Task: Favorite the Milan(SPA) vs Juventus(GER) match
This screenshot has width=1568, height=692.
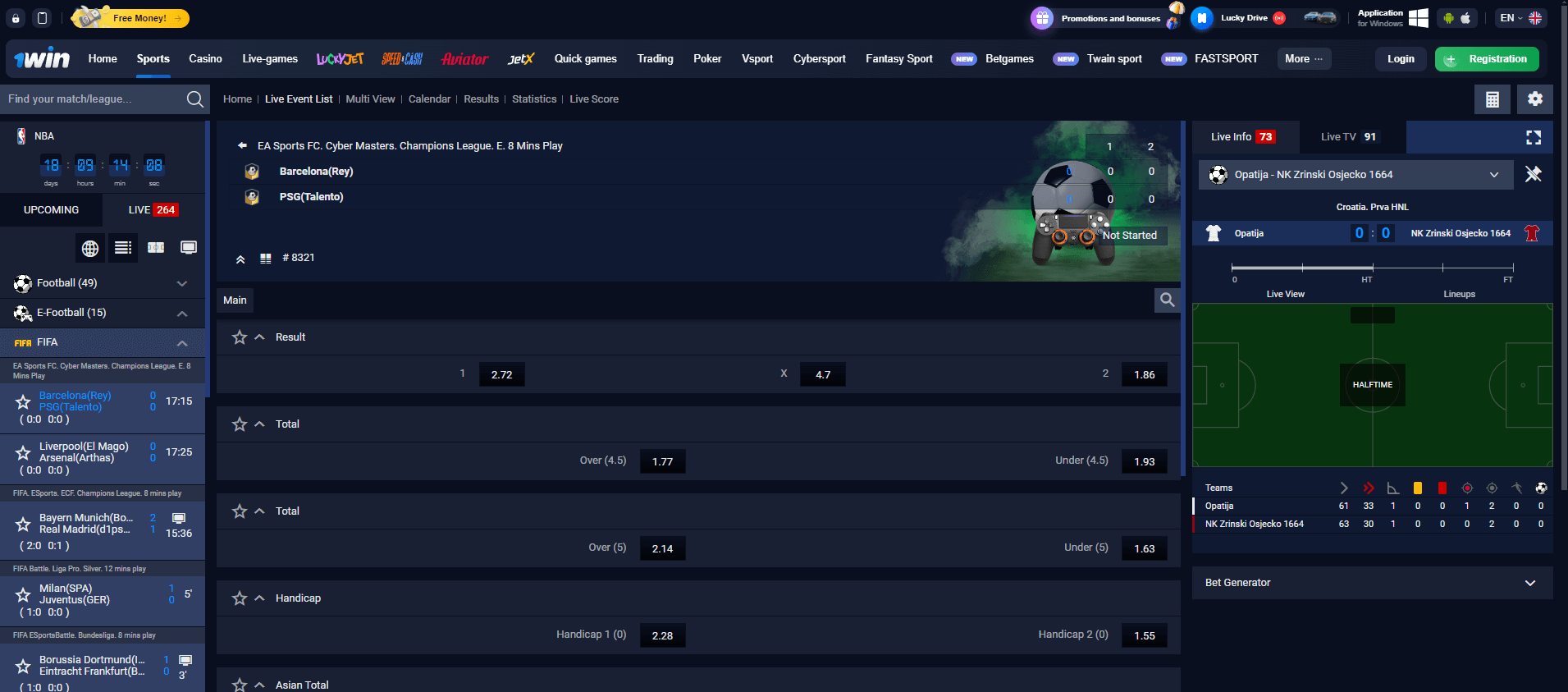Action: coord(23,594)
